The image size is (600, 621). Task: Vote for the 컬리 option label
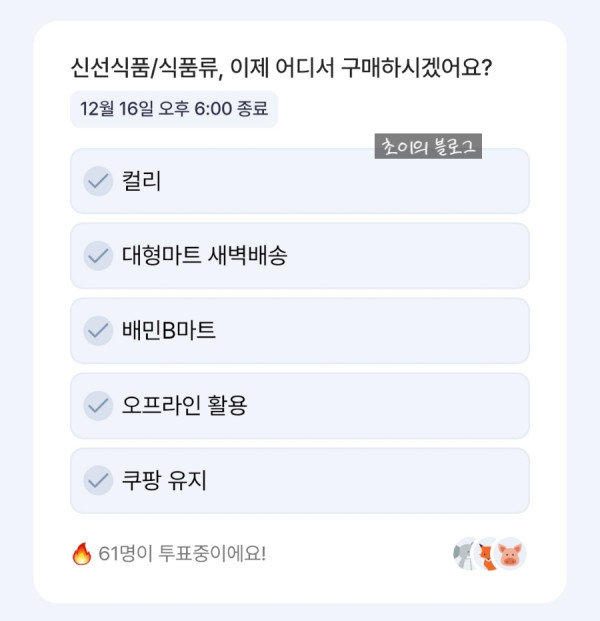point(141,181)
